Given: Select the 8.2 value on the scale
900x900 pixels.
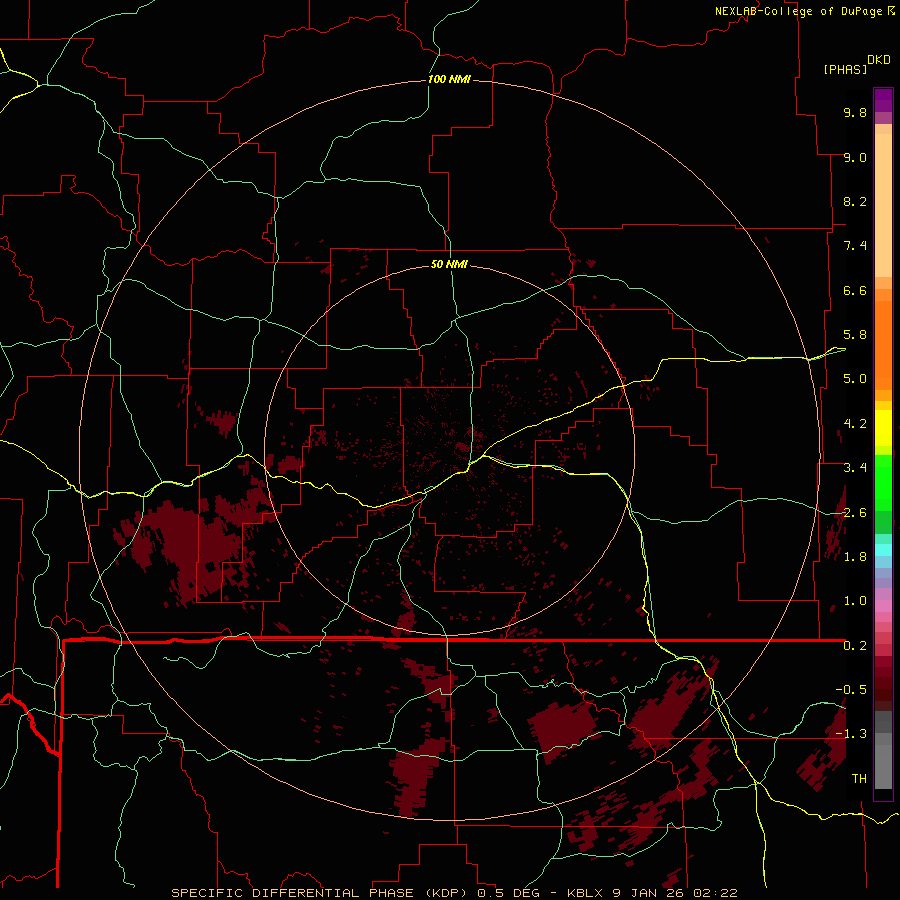Looking at the screenshot, I should click(x=855, y=201).
